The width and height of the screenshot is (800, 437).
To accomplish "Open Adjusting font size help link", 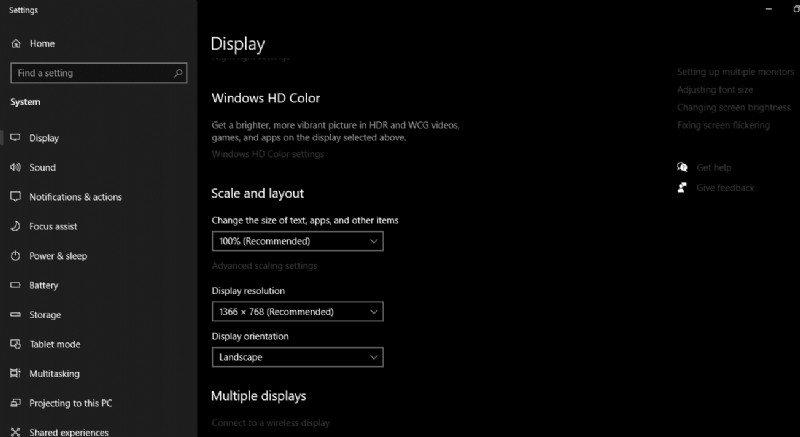I will tap(715, 90).
